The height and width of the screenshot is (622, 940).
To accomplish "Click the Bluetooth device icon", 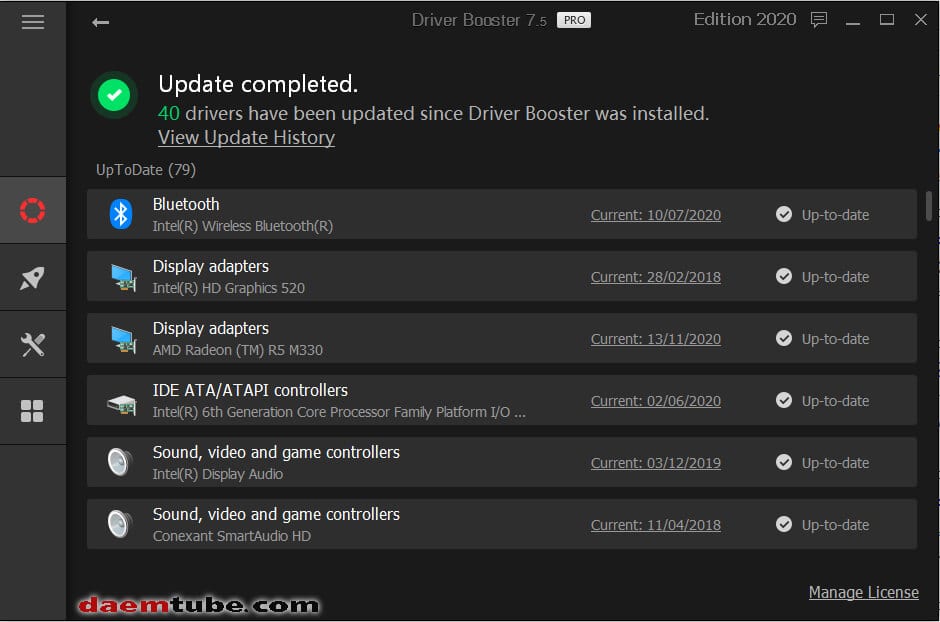I will [121, 214].
